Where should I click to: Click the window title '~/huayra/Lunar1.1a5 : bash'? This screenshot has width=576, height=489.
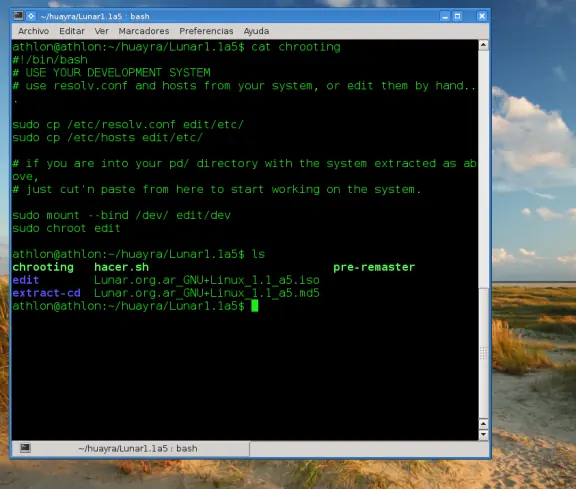tap(95, 16)
